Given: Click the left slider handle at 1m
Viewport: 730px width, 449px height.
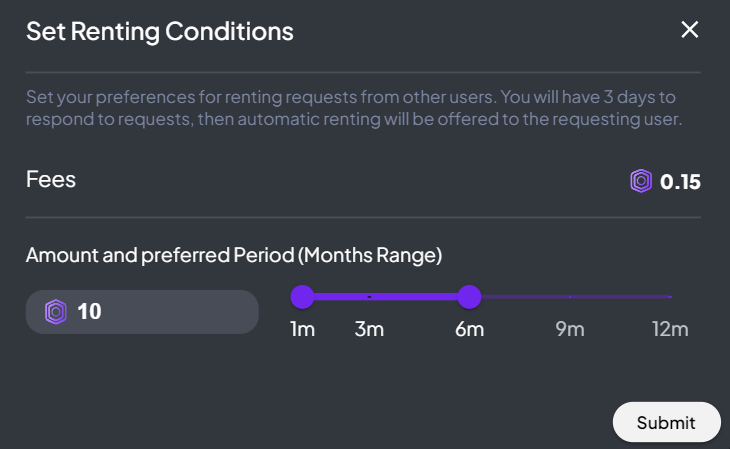Looking at the screenshot, I should (x=302, y=297).
